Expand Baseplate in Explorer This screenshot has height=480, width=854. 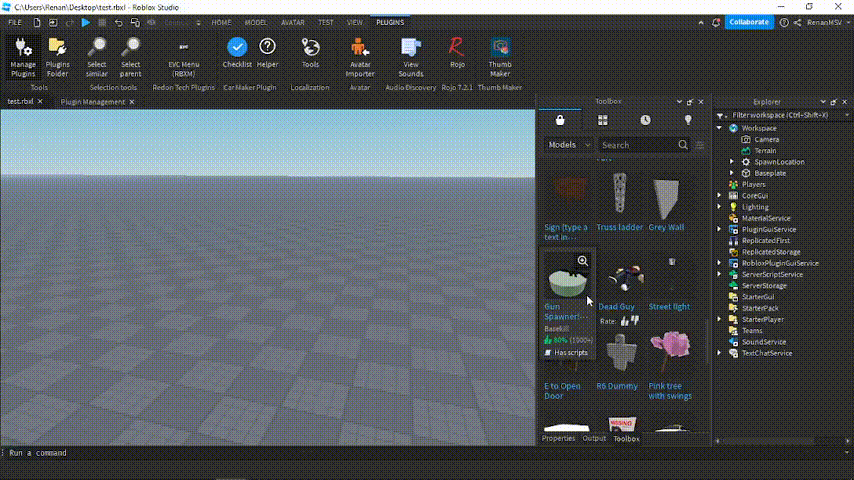click(x=732, y=173)
